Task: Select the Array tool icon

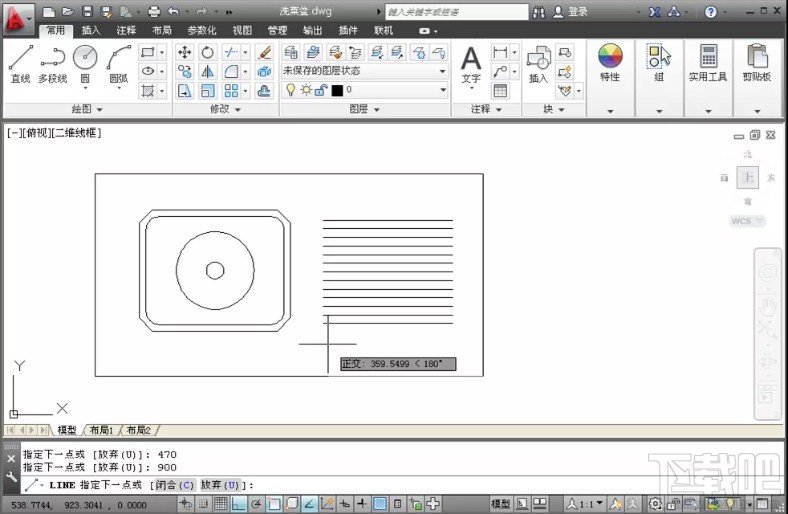Action: click(x=231, y=91)
